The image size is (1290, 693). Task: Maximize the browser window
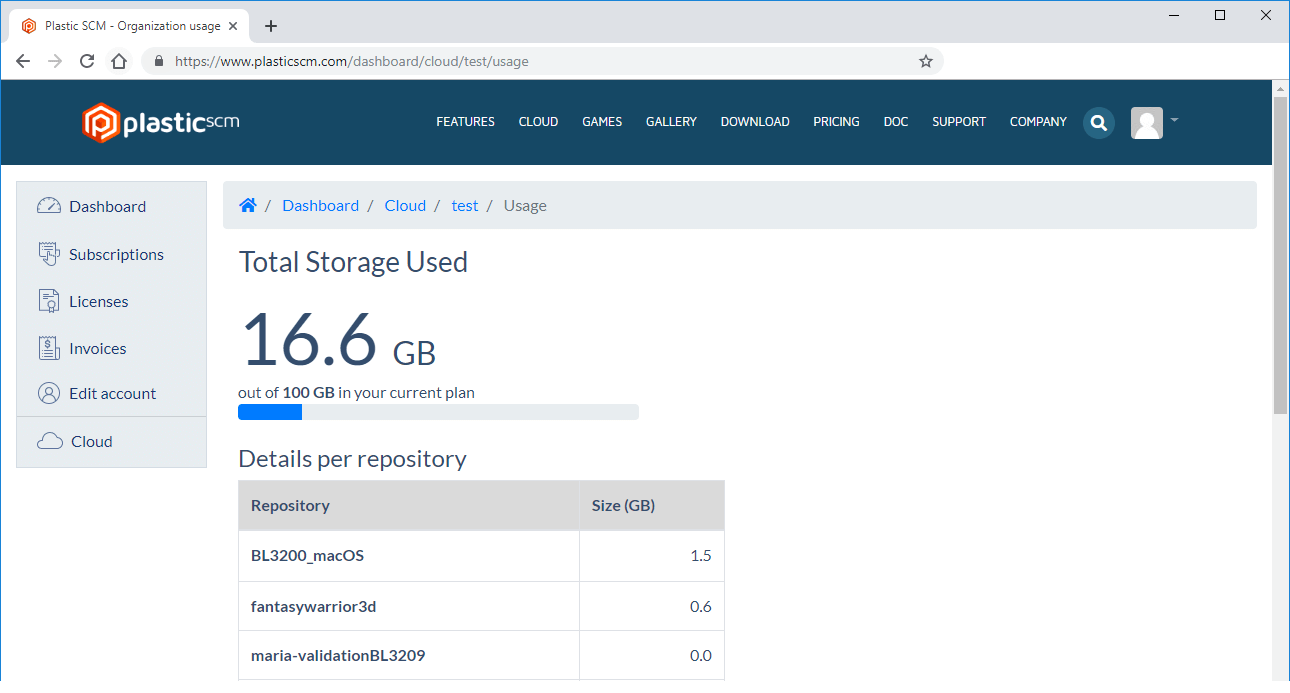(1220, 15)
